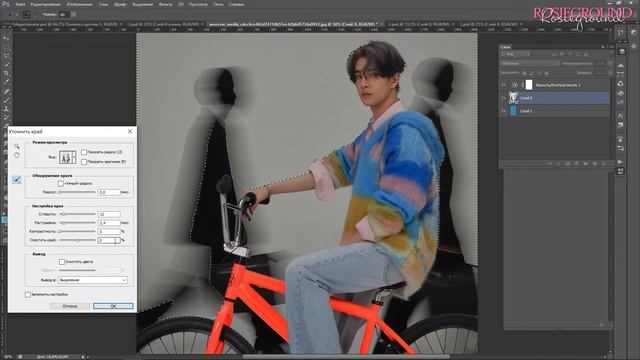
Task: Open the Filter menu
Action: point(165,4)
